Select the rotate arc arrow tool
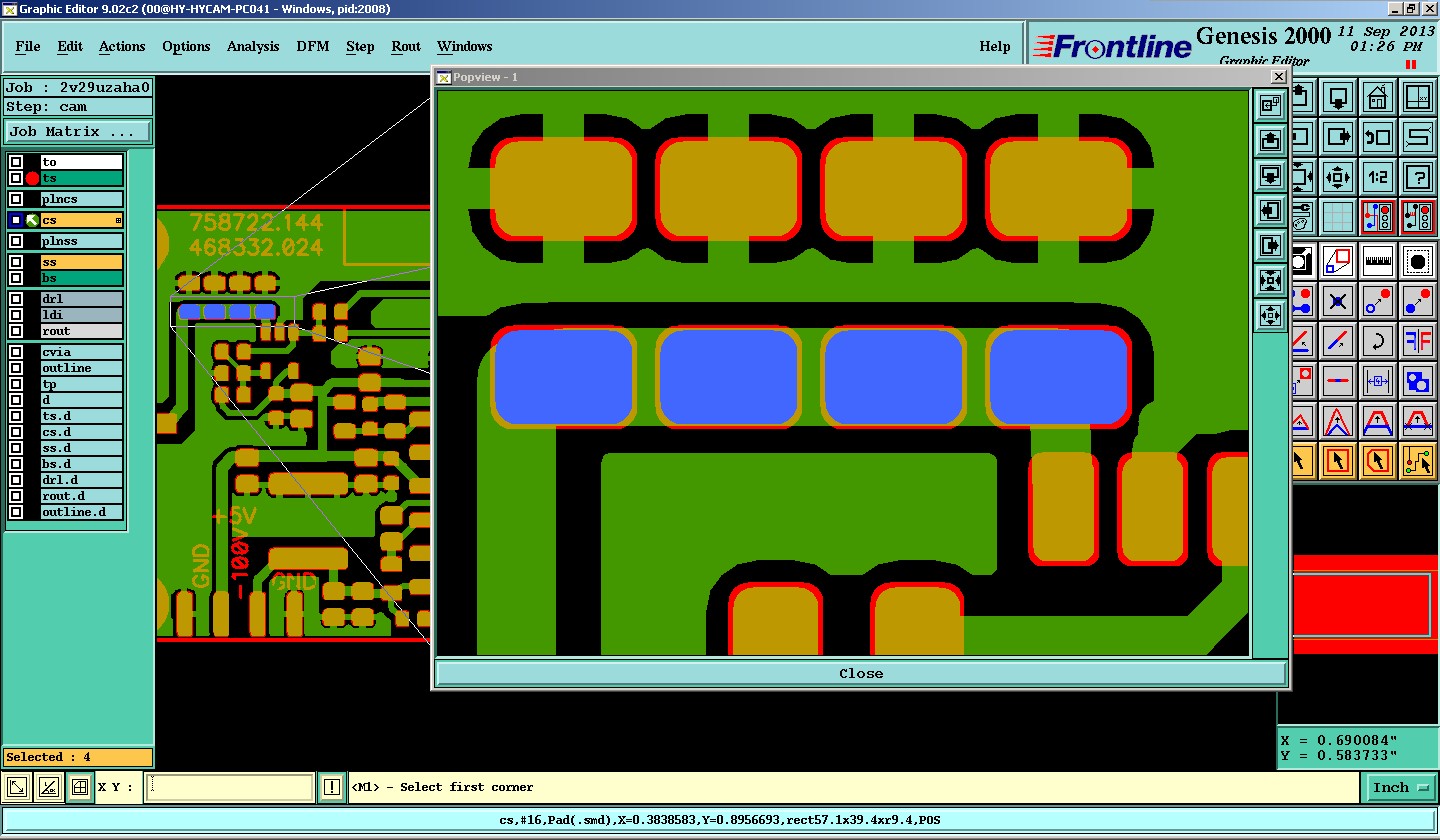Image resolution: width=1440 pixels, height=840 pixels. 1378,341
